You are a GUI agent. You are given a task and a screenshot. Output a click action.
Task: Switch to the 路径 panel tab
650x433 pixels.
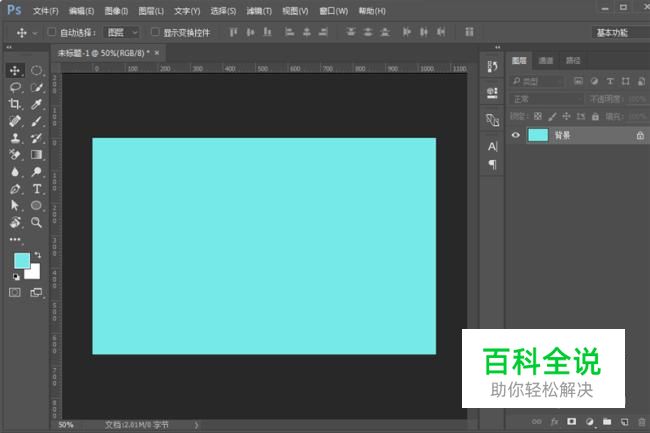tap(572, 60)
